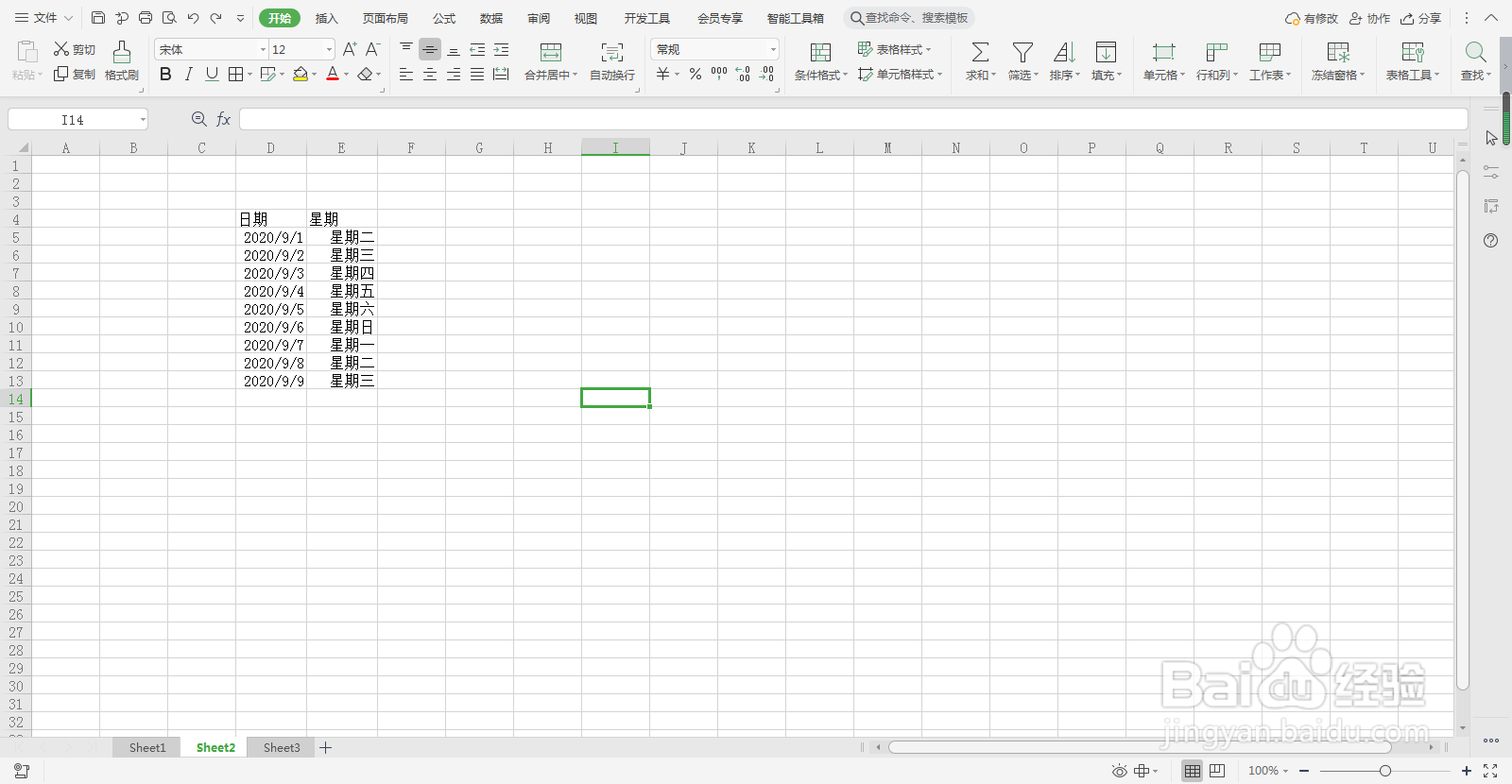This screenshot has width=1512, height=784.
Task: Toggle Underline formatting
Action: click(x=212, y=74)
